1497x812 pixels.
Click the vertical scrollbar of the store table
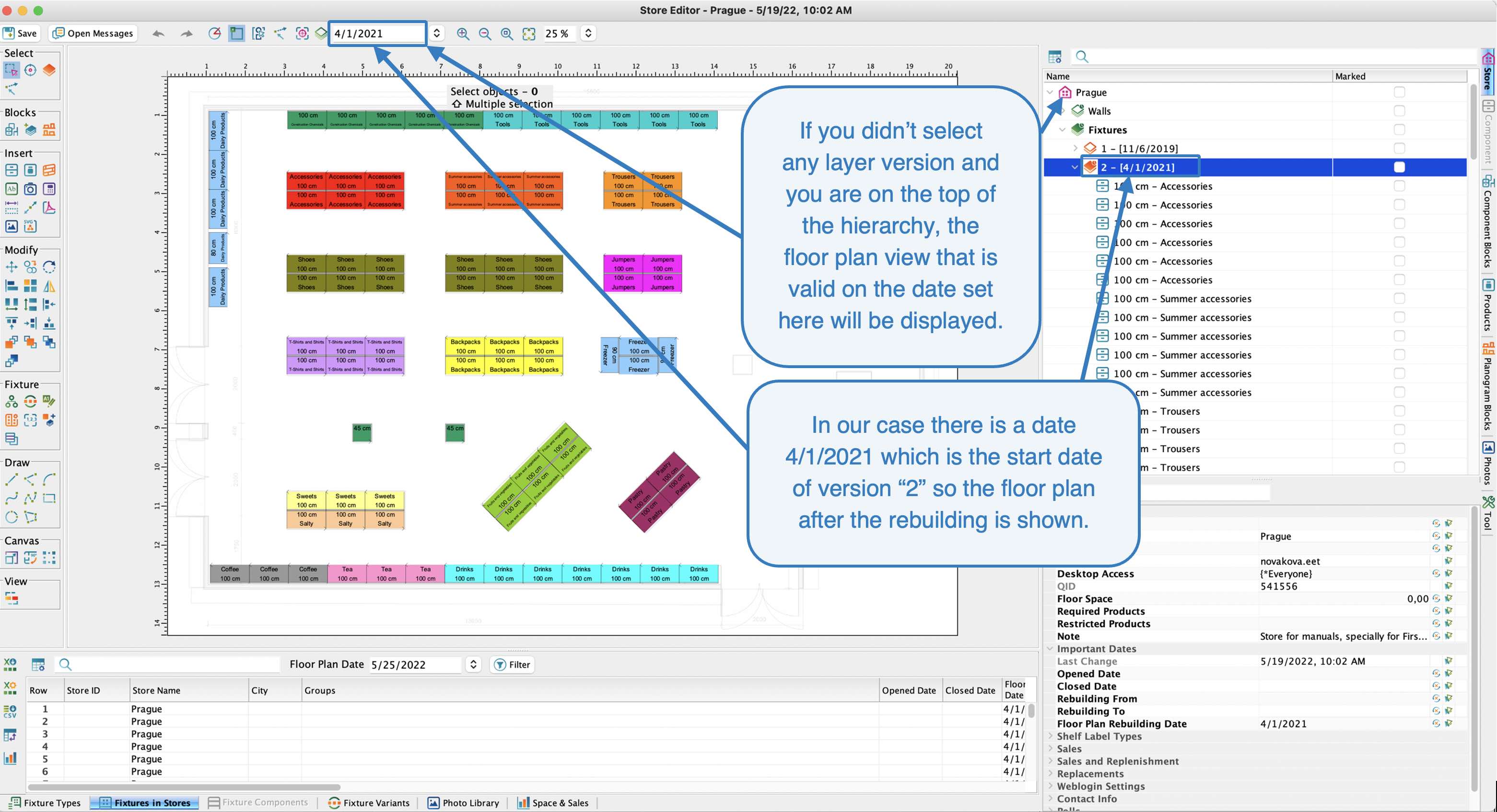[x=1031, y=711]
